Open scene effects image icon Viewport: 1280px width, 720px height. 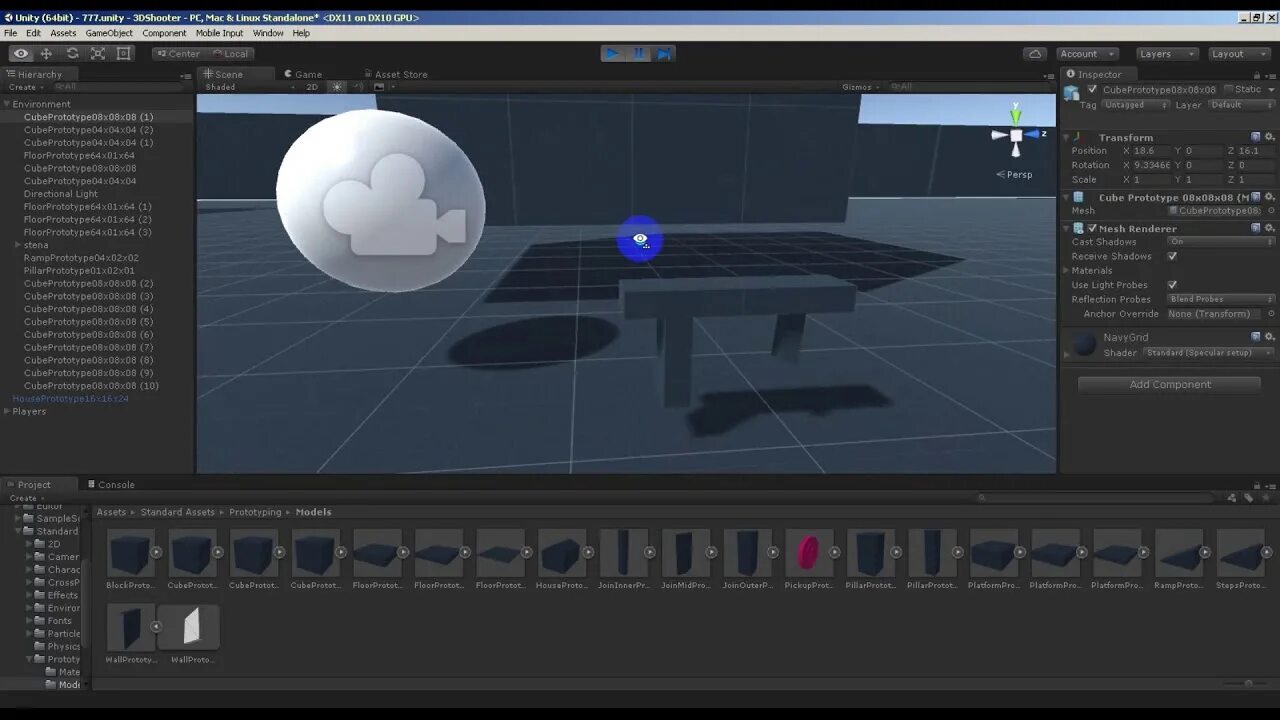coord(379,87)
